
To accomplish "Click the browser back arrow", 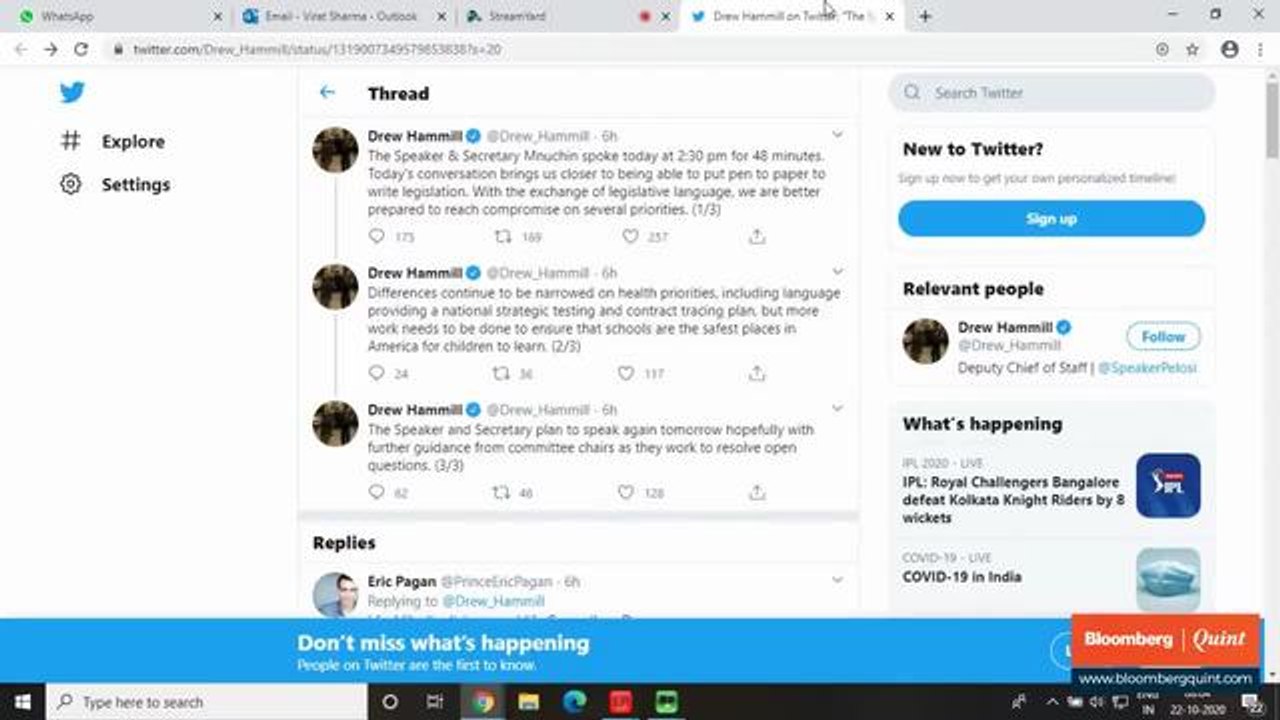I will click(21, 49).
